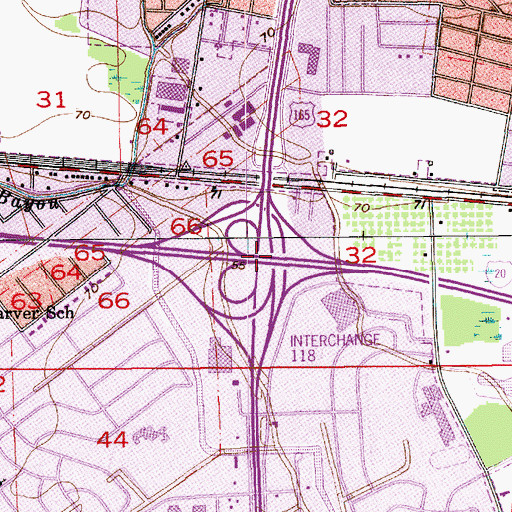Click the elevation value "55" near the crosshair
The height and width of the screenshot is (512, 512).
point(239,265)
